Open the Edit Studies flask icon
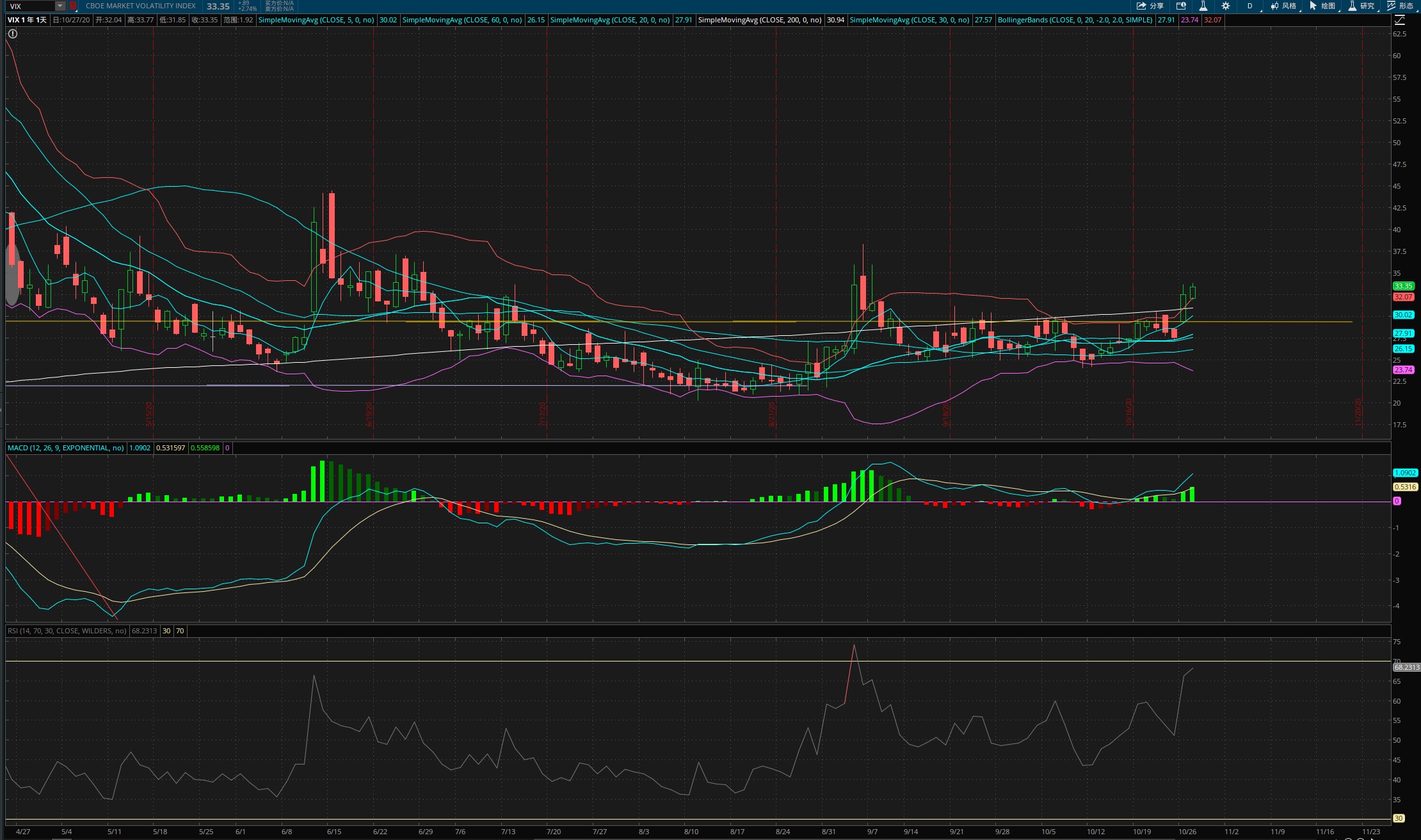This screenshot has width=1421, height=840. click(x=1203, y=6)
